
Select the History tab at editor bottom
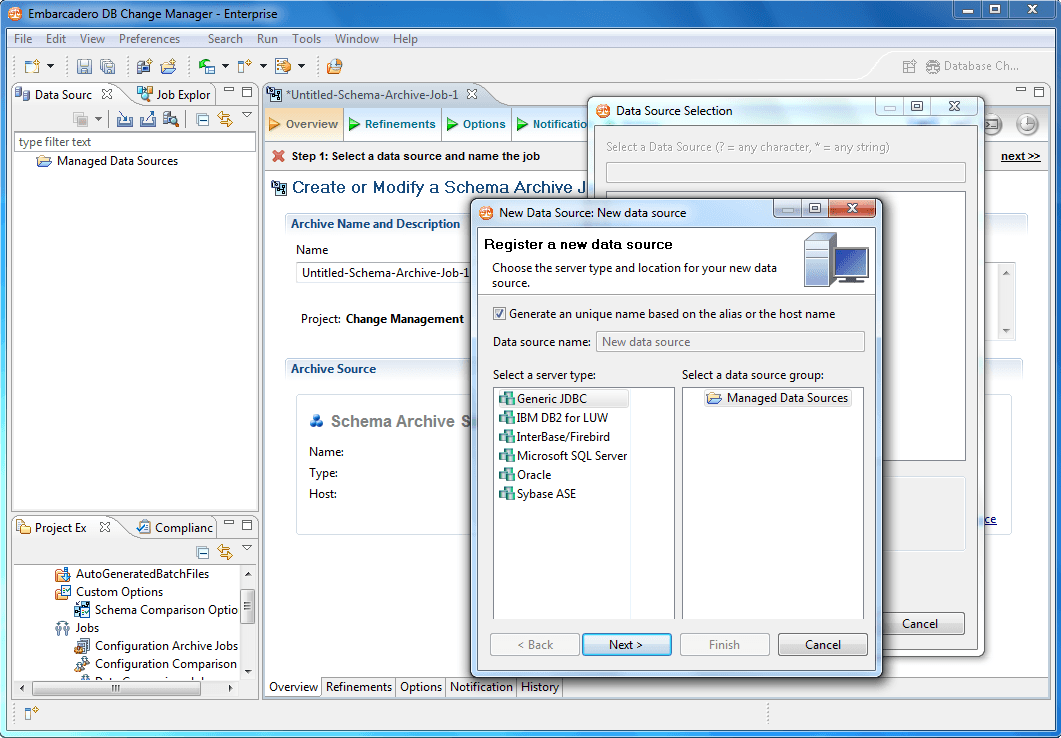point(539,687)
